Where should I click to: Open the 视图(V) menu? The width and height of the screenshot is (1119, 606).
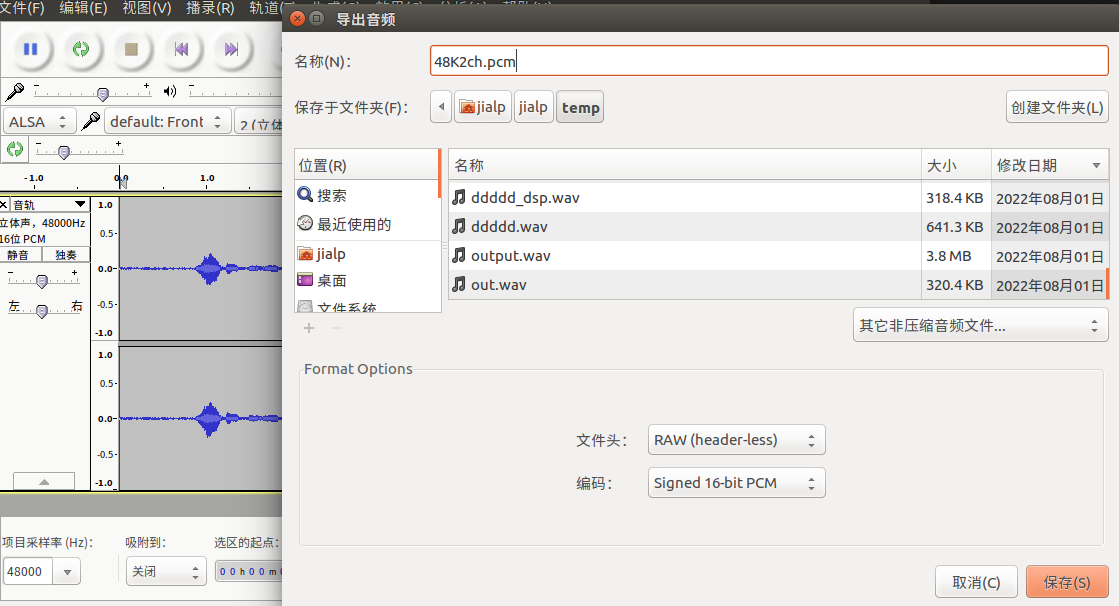(146, 8)
